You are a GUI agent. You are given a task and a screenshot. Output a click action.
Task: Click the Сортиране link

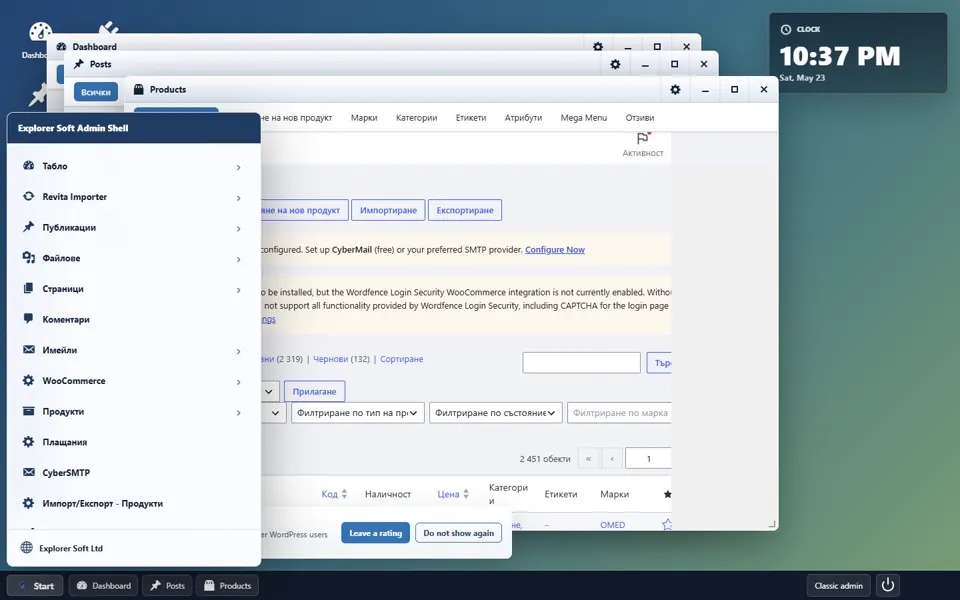tap(402, 359)
